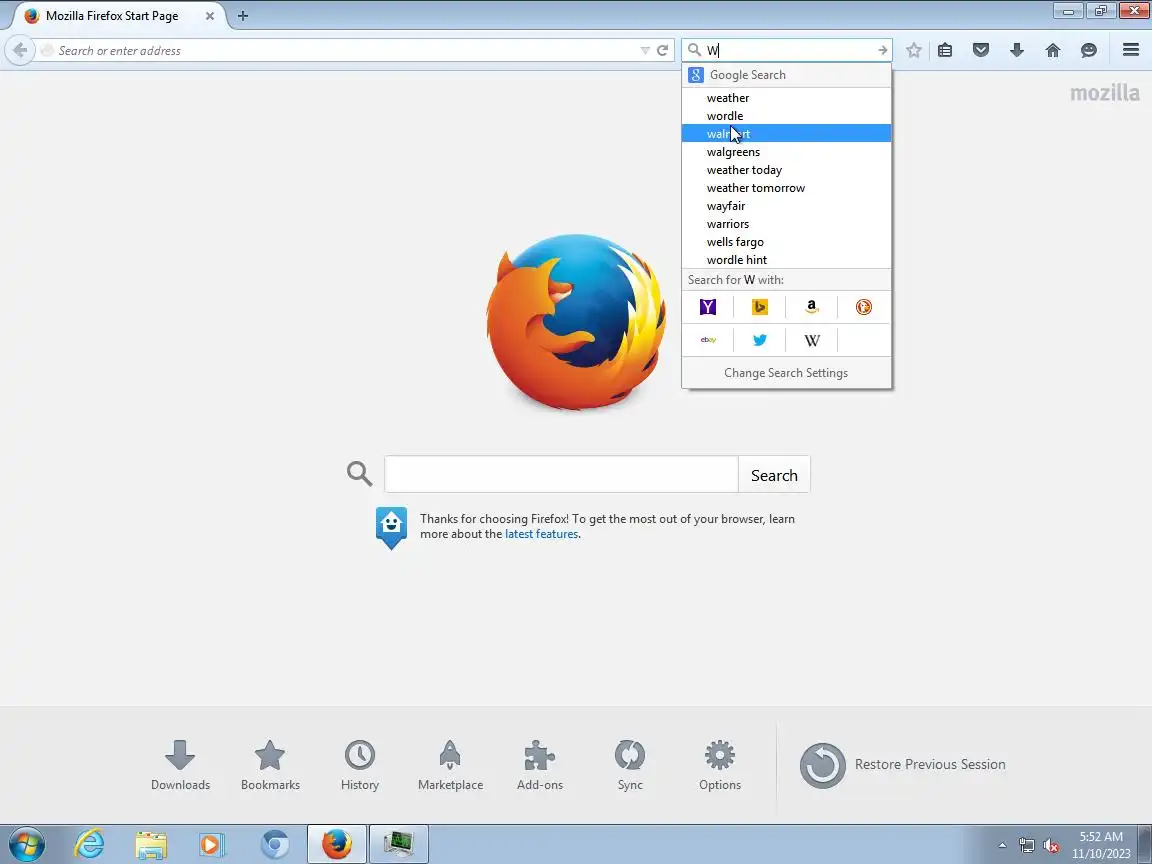Close the Mozilla Firefox Start Page tab
The image size is (1152, 864).
click(209, 15)
